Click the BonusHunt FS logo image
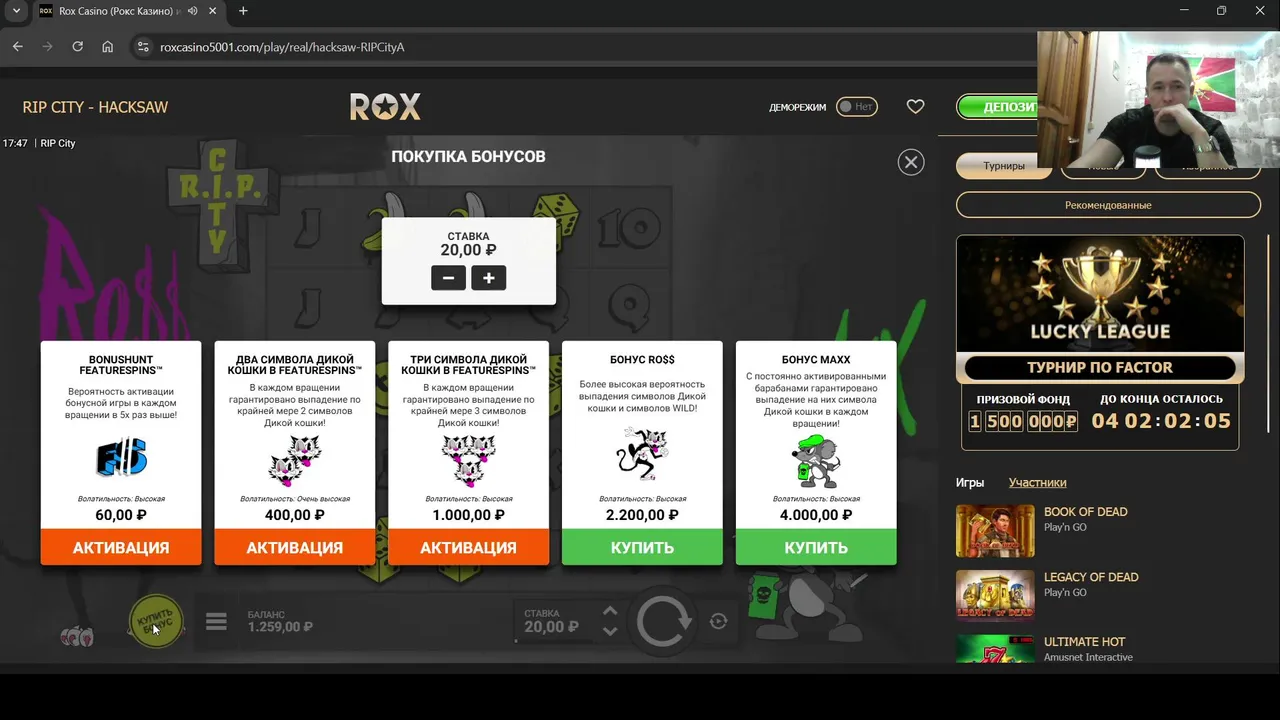The width and height of the screenshot is (1280, 720). pyautogui.click(x=121, y=459)
